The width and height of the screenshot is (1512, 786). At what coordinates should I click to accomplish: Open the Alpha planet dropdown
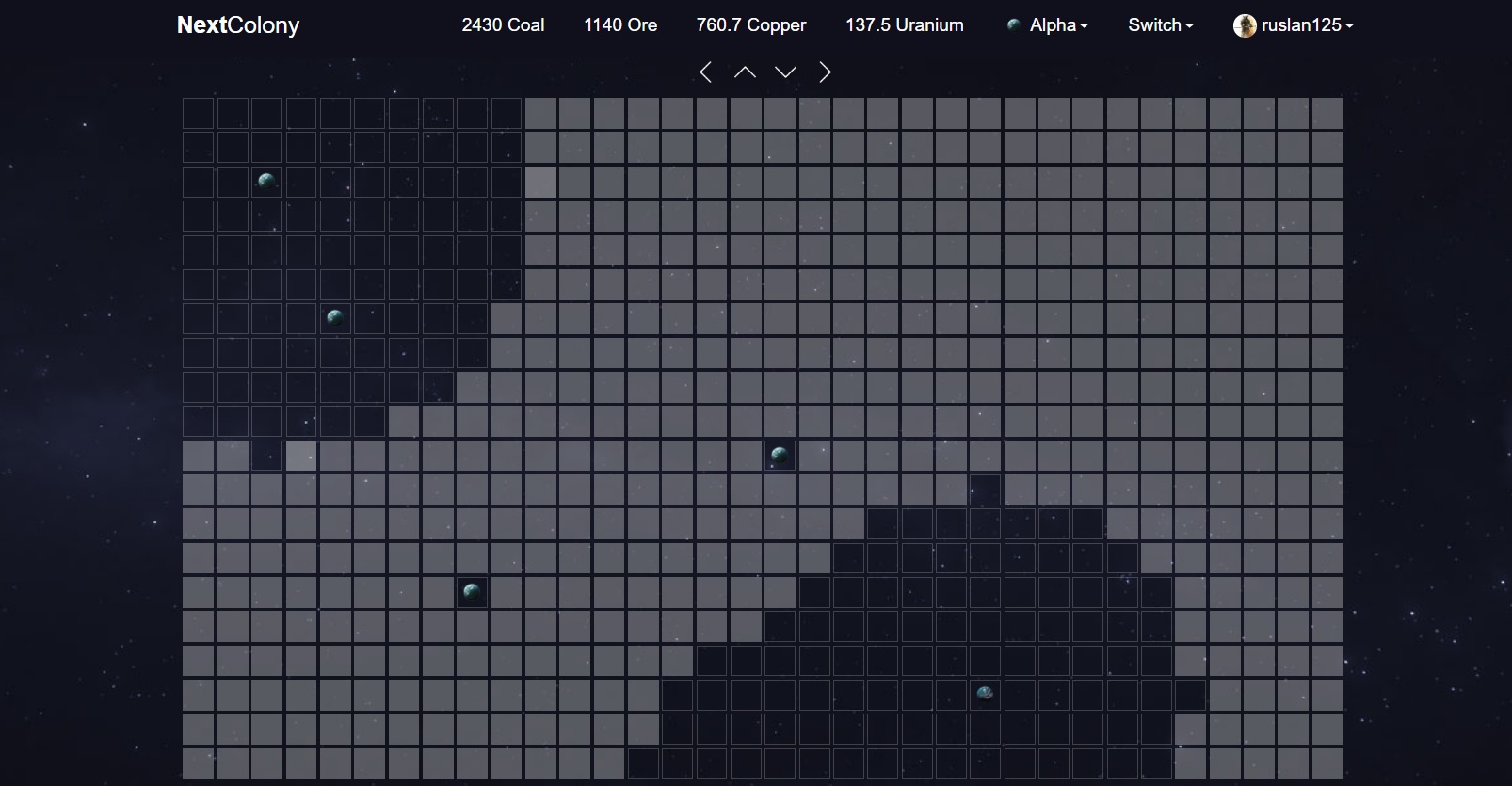[1047, 25]
